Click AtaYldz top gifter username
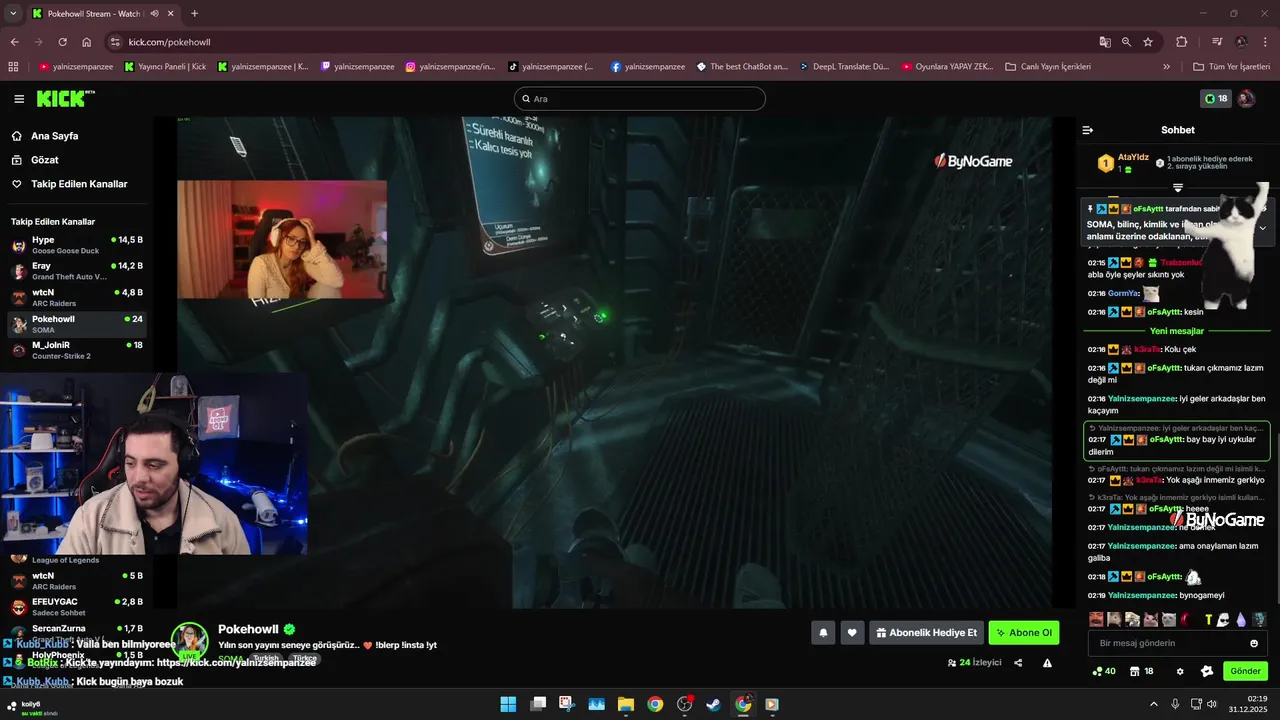 (1133, 157)
